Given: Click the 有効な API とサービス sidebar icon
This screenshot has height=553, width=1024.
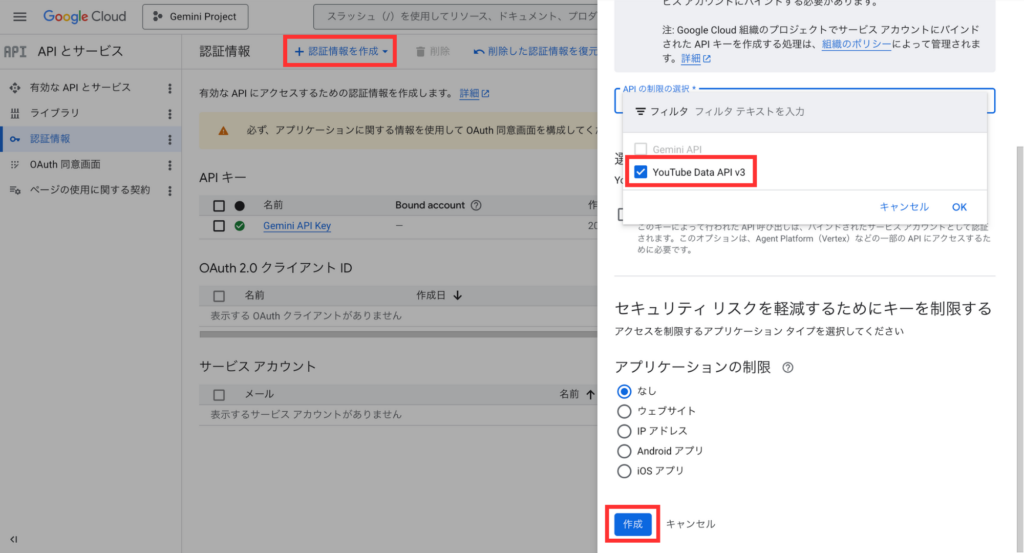Looking at the screenshot, I should [x=14, y=87].
